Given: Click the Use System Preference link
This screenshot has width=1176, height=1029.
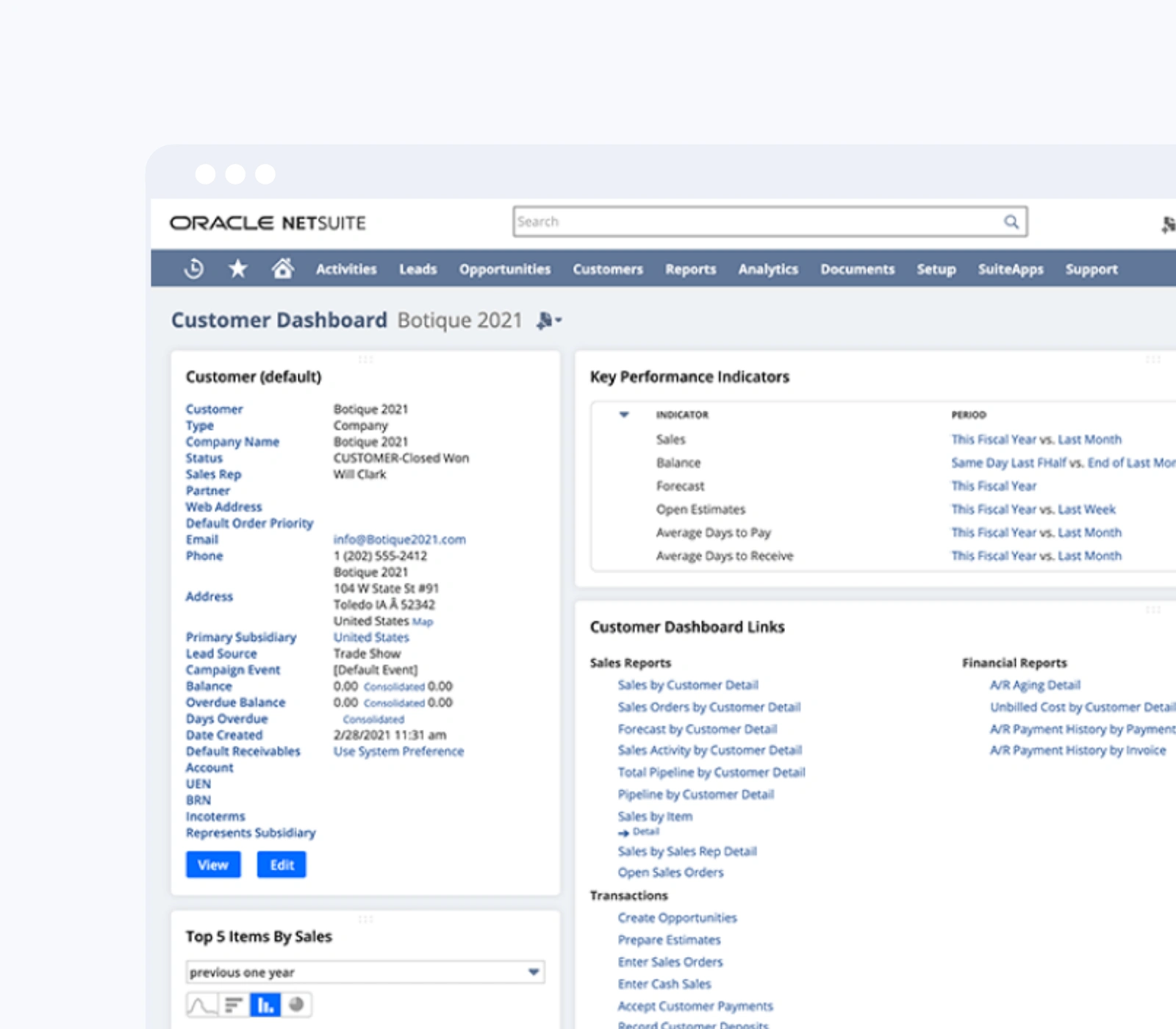Looking at the screenshot, I should [x=398, y=751].
